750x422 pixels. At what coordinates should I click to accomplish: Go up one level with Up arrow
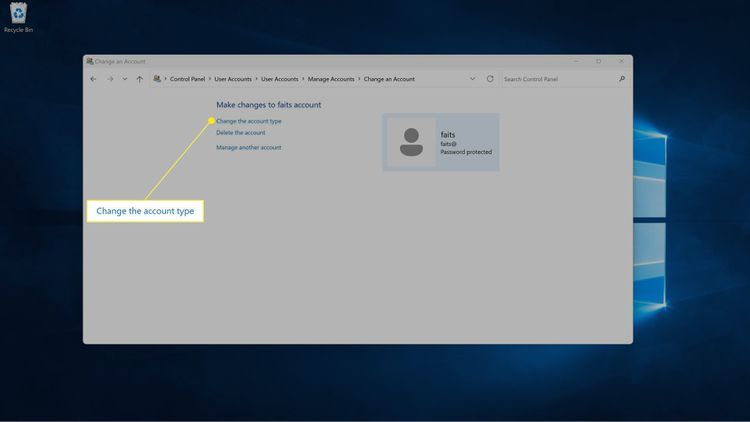139,79
